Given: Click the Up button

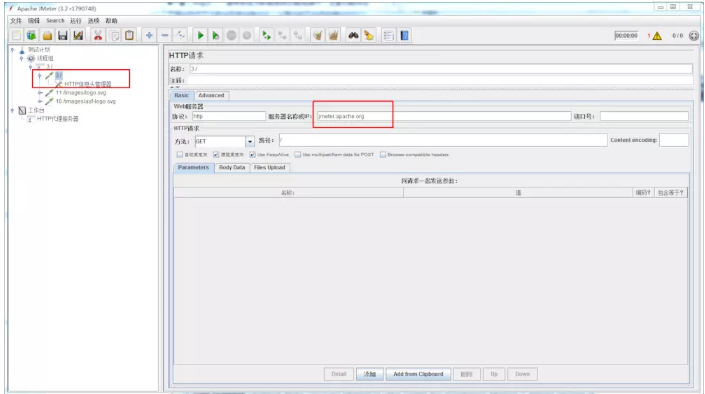Looking at the screenshot, I should coord(494,374).
